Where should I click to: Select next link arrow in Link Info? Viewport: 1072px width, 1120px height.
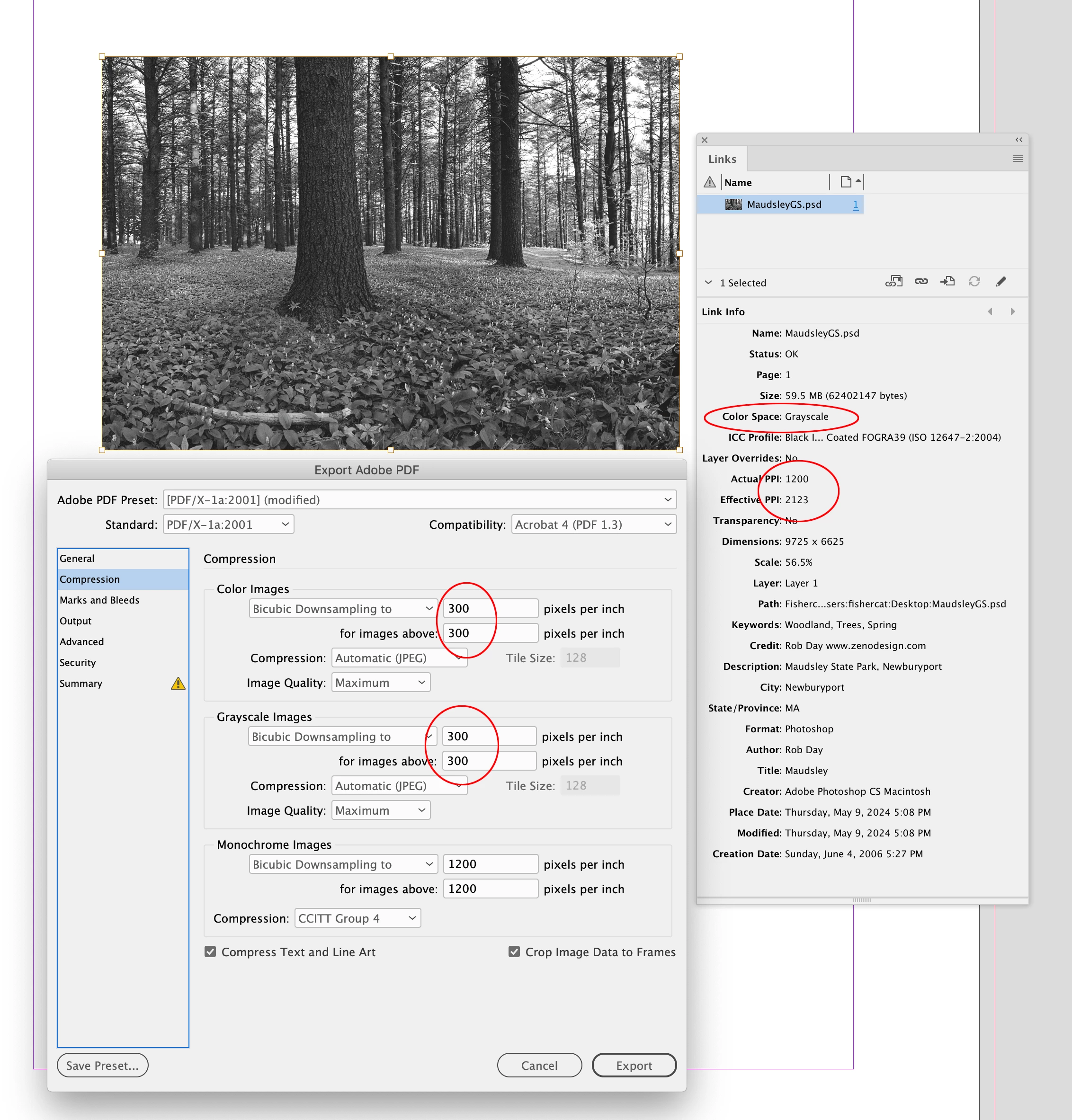(1012, 312)
